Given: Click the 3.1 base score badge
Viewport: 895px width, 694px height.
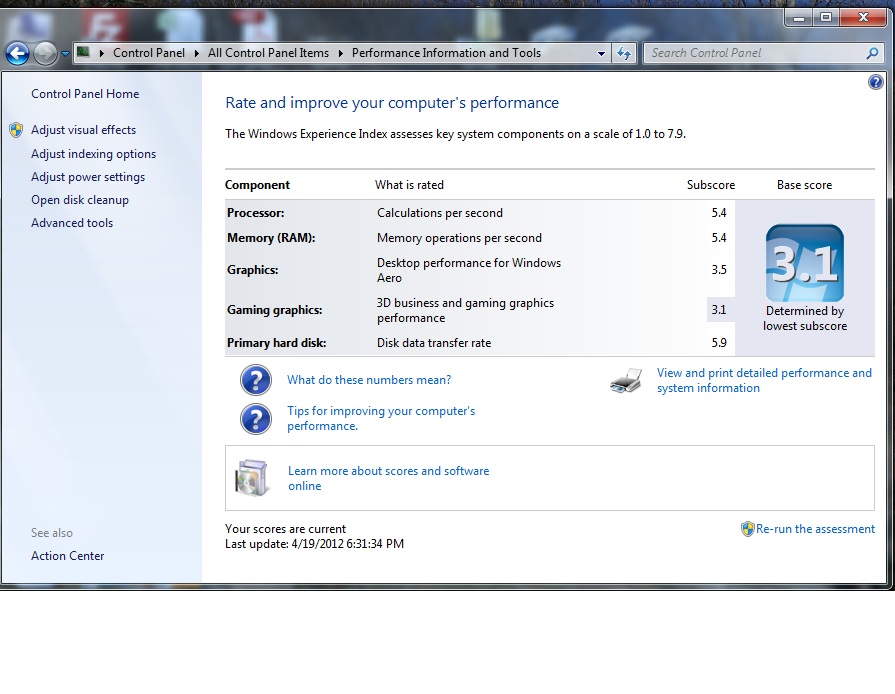Looking at the screenshot, I should (804, 263).
